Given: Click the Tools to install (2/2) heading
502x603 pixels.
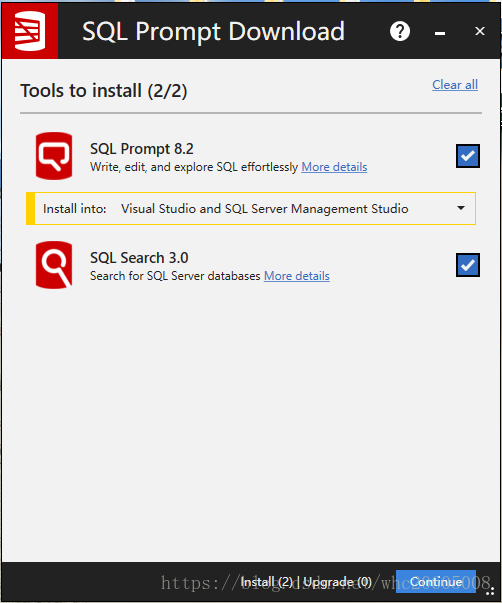Looking at the screenshot, I should (x=103, y=91).
